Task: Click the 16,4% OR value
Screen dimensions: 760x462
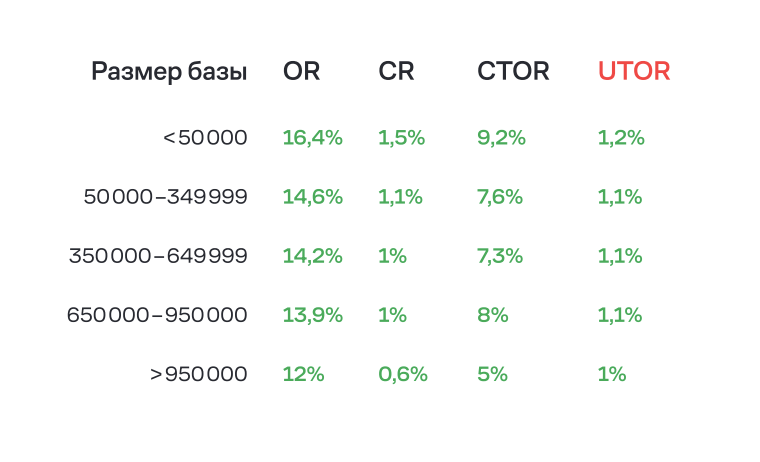Action: [312, 138]
